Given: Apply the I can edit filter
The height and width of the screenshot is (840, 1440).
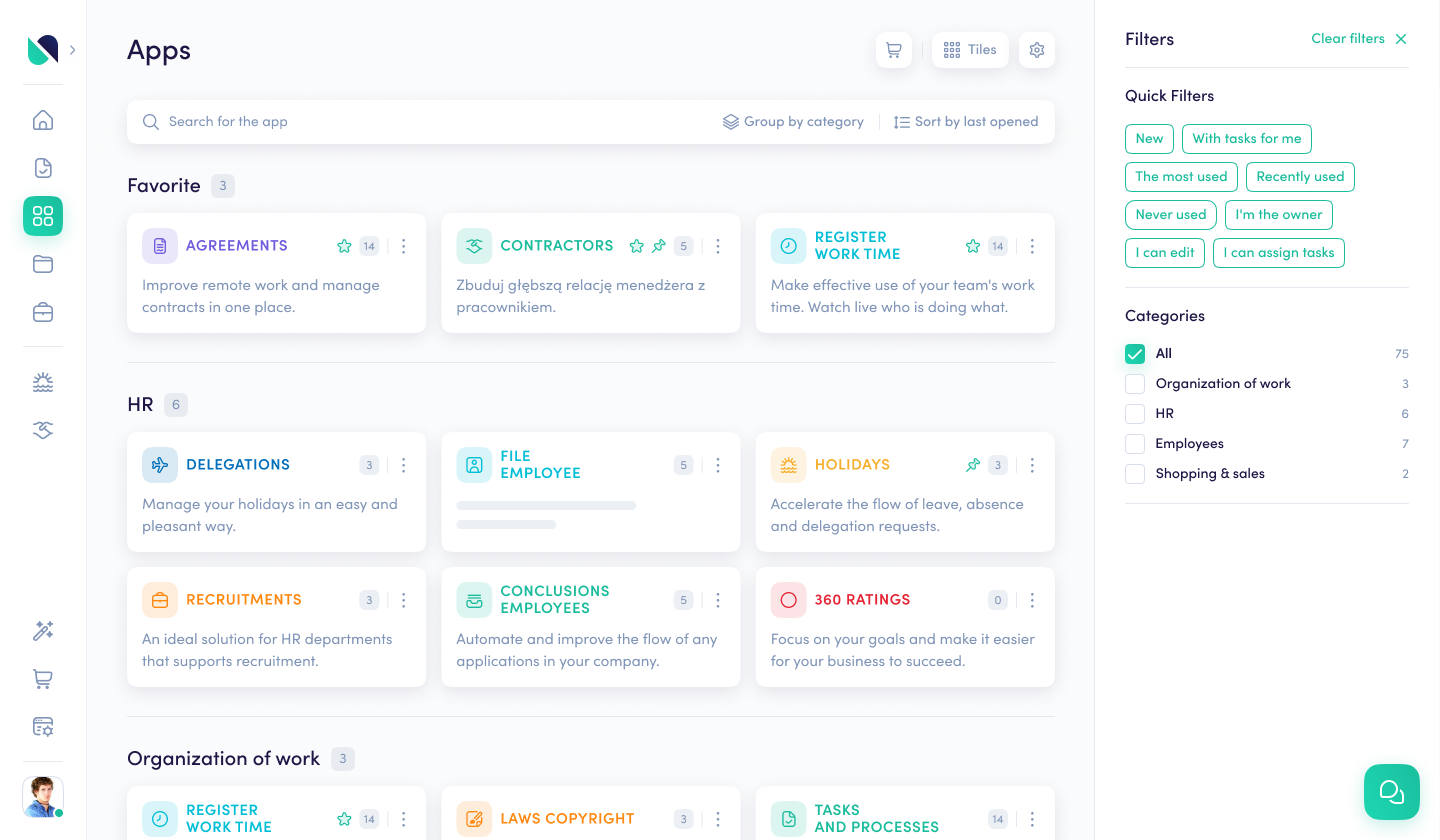Looking at the screenshot, I should pos(1165,253).
